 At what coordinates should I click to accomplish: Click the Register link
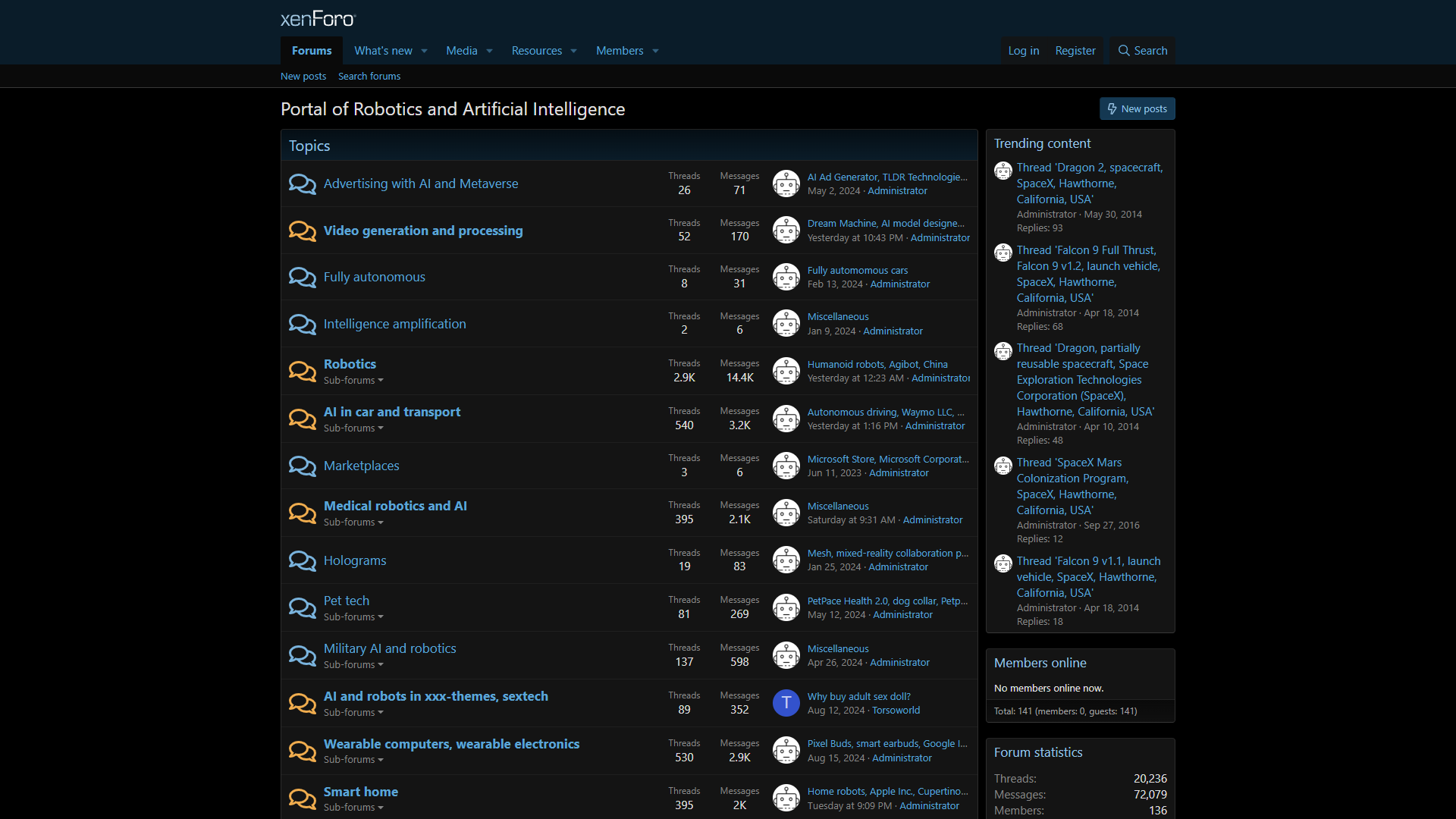(x=1075, y=50)
